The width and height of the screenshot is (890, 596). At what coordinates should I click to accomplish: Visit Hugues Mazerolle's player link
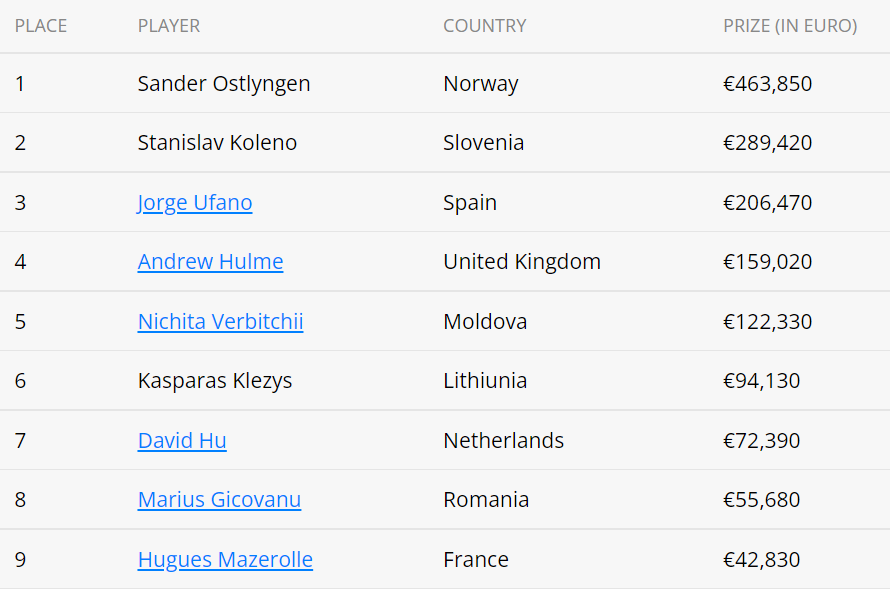225,560
